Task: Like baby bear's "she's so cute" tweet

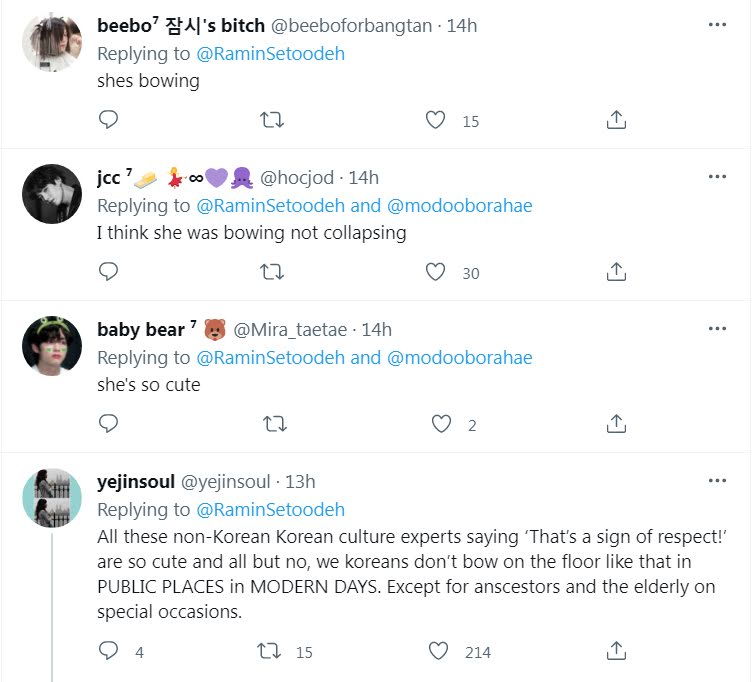Action: click(440, 424)
